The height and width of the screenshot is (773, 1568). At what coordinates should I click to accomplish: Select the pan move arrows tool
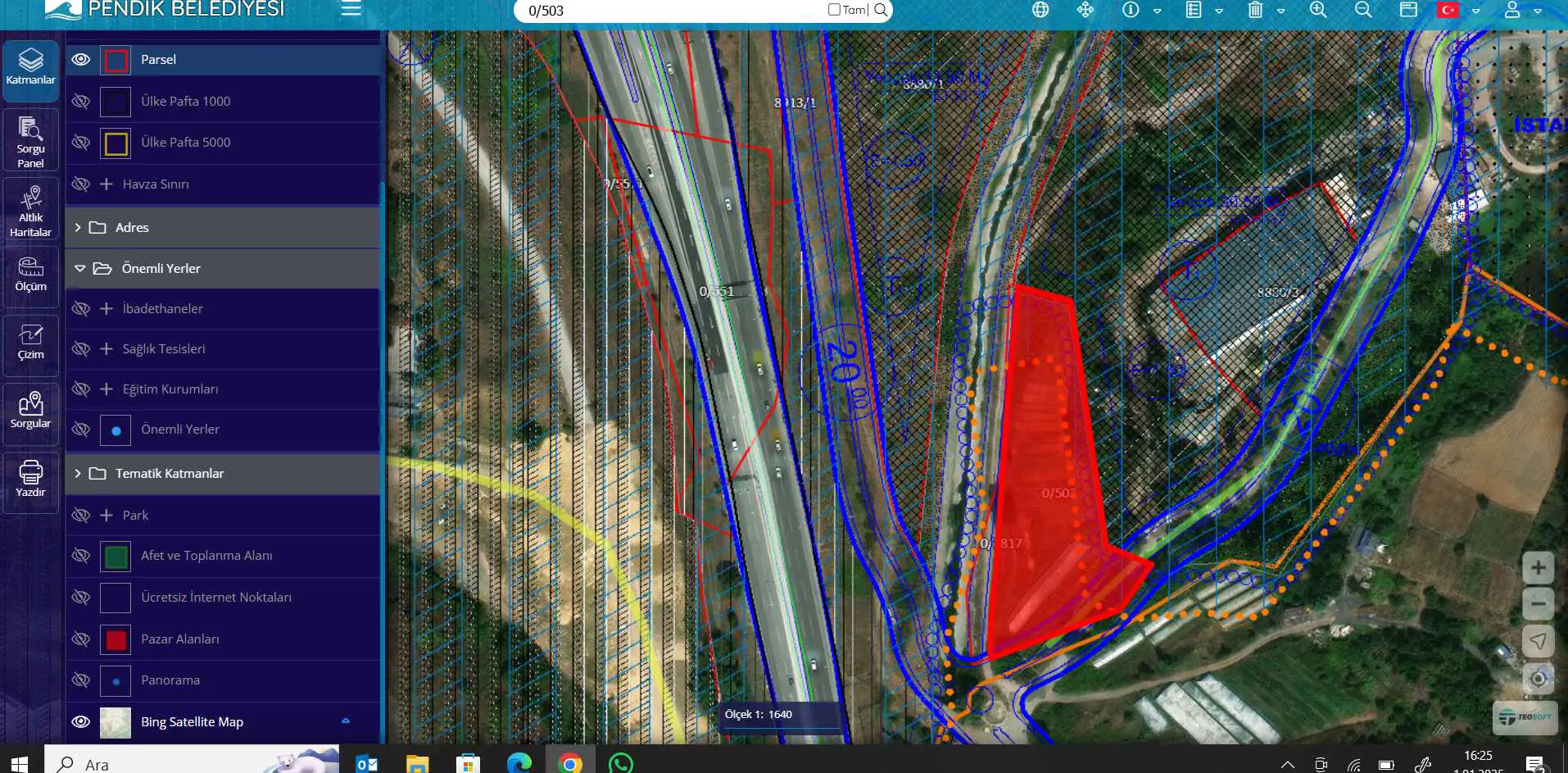1085,10
